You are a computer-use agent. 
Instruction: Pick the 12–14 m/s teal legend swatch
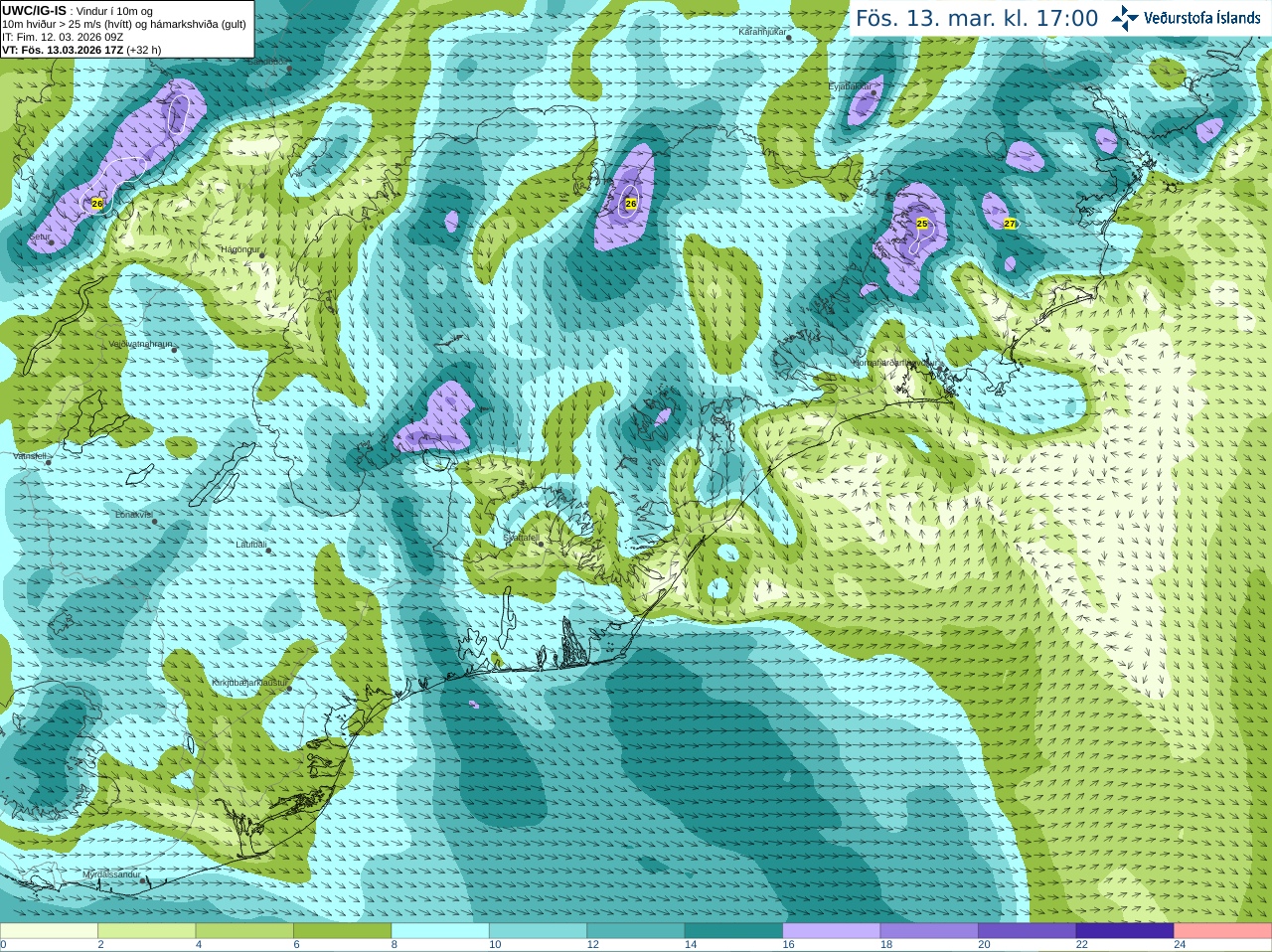tap(636, 931)
